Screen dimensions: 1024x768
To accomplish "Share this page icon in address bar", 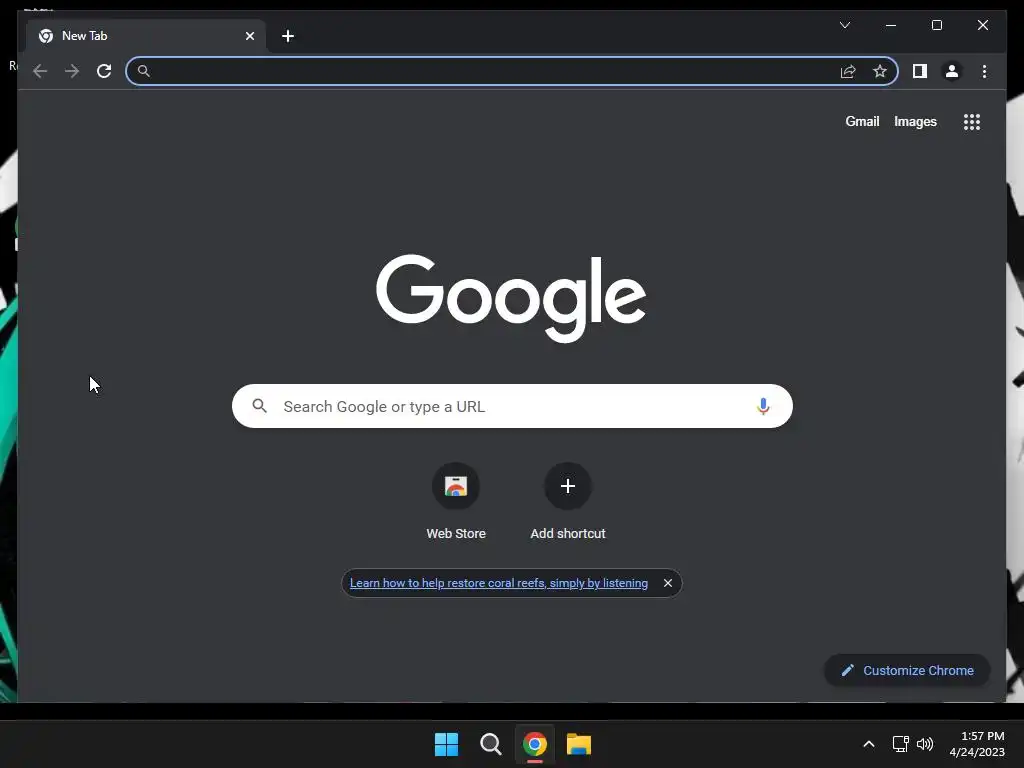I will click(x=848, y=71).
